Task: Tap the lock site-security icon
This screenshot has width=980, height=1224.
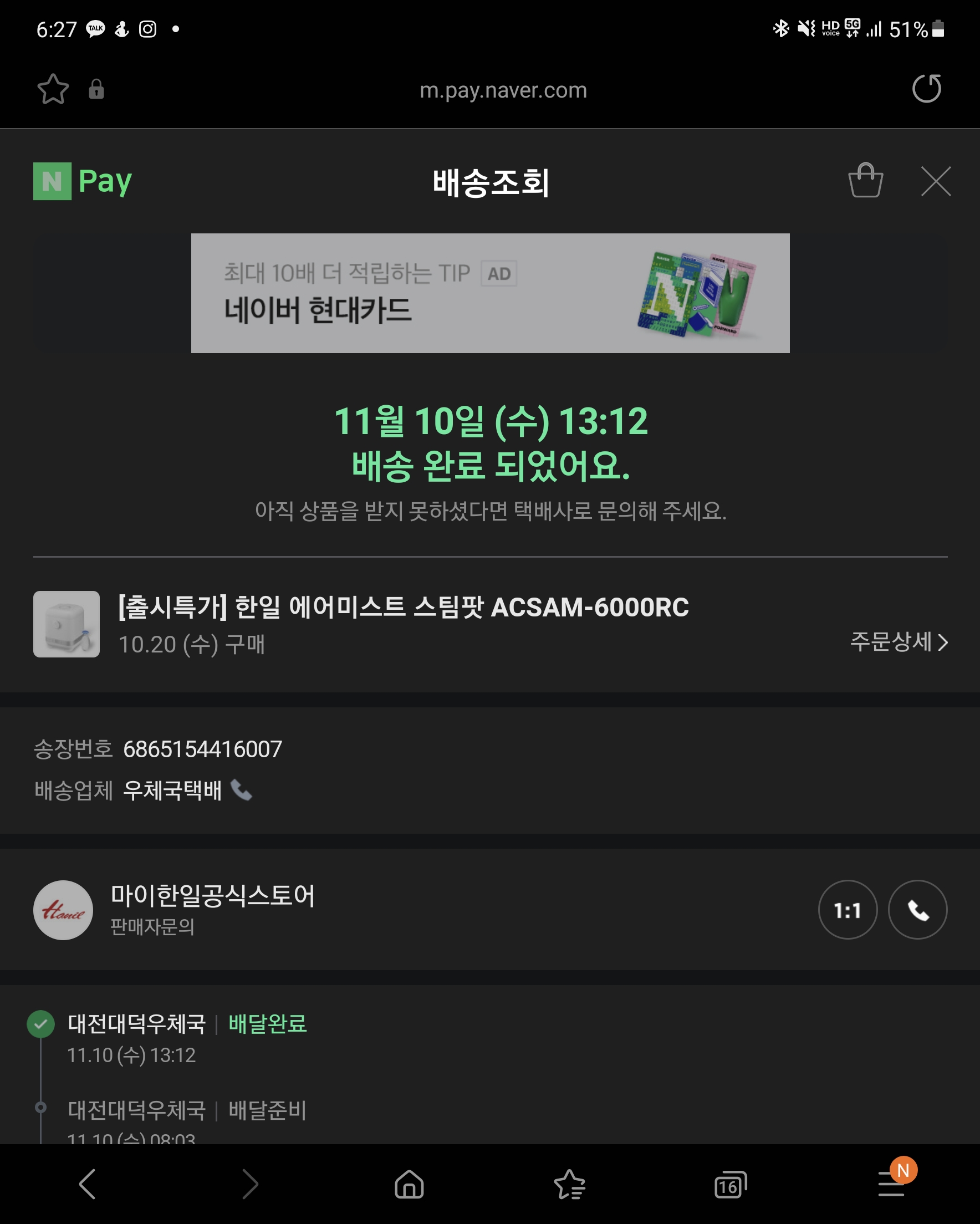Action: click(x=96, y=89)
